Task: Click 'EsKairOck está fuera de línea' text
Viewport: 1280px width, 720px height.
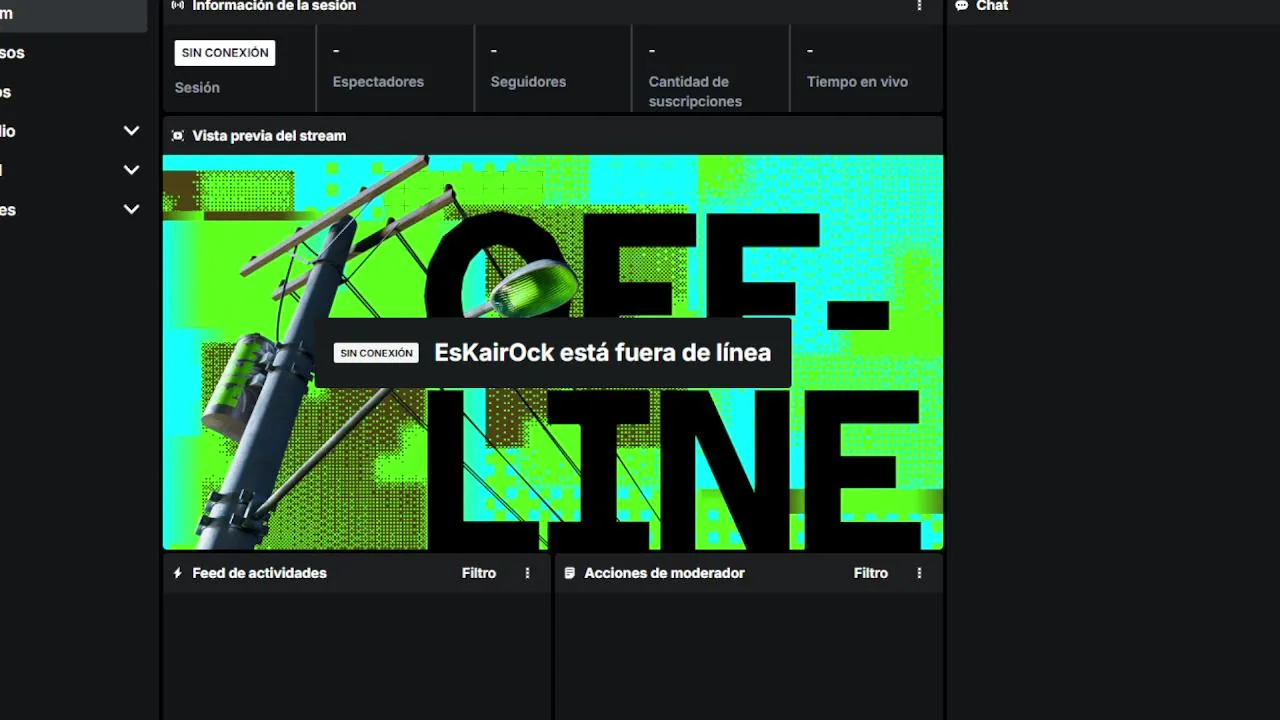Action: point(603,353)
